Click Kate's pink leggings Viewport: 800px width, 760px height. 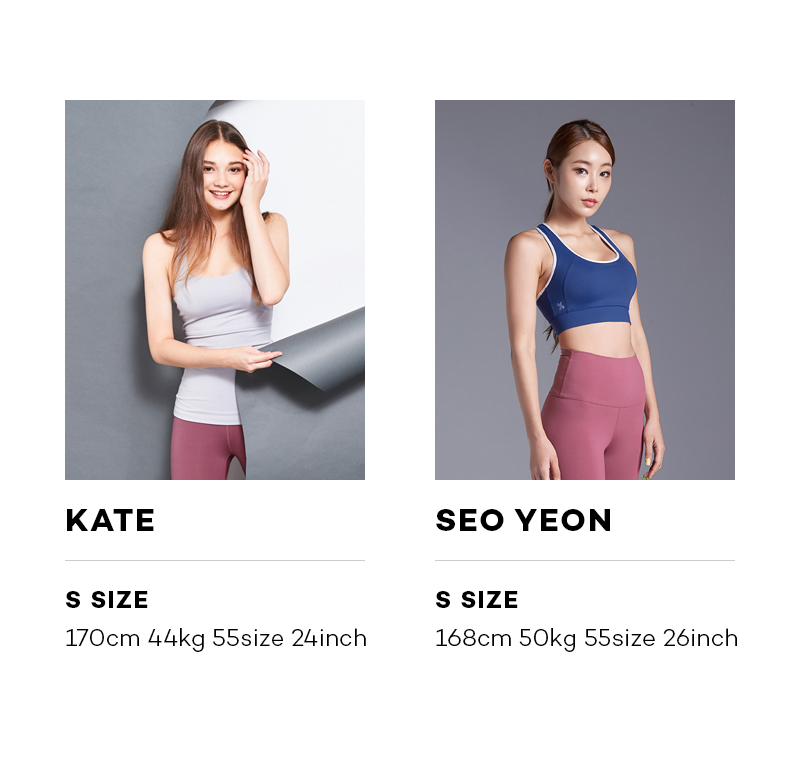pyautogui.click(x=208, y=449)
